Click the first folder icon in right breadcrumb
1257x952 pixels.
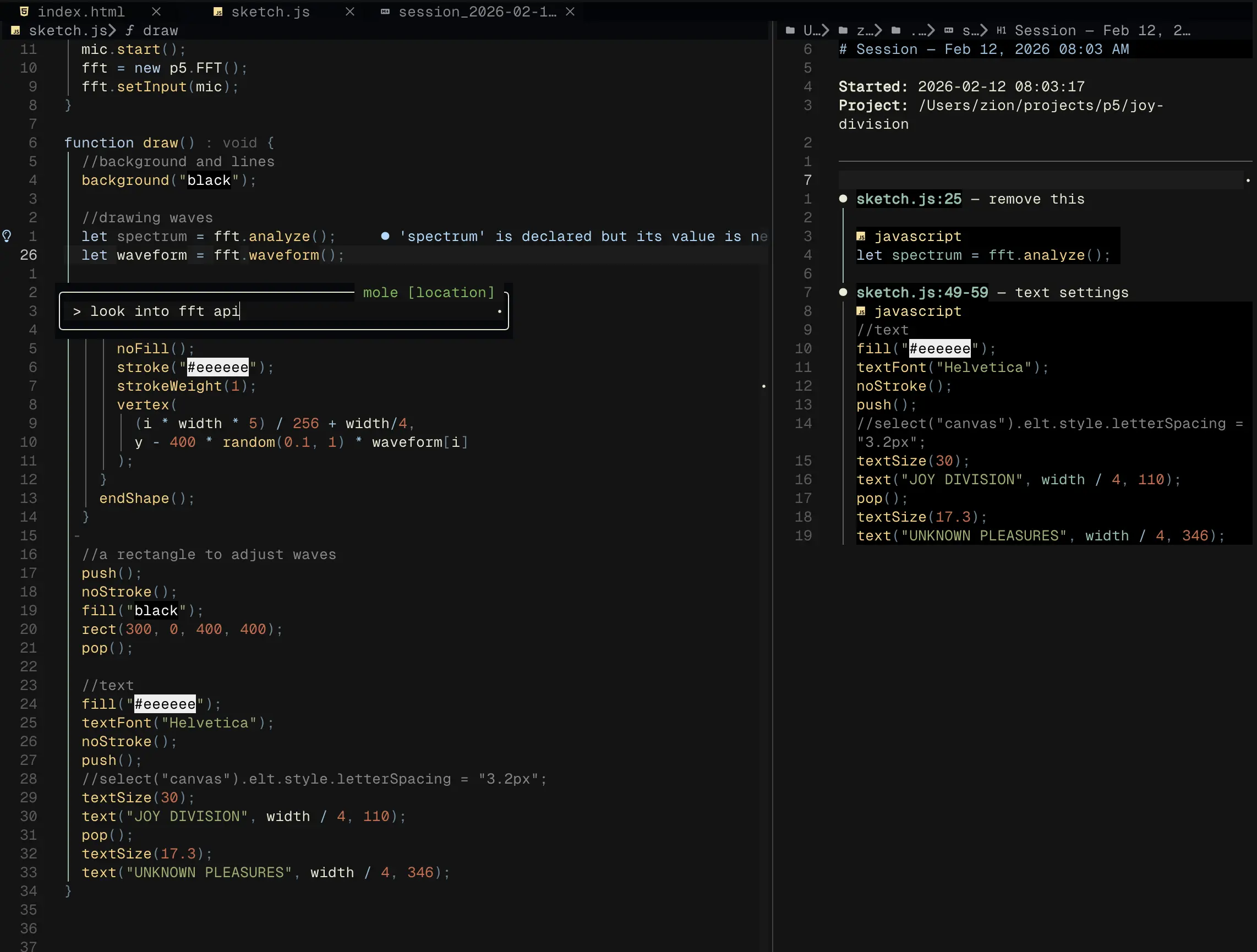coord(790,31)
